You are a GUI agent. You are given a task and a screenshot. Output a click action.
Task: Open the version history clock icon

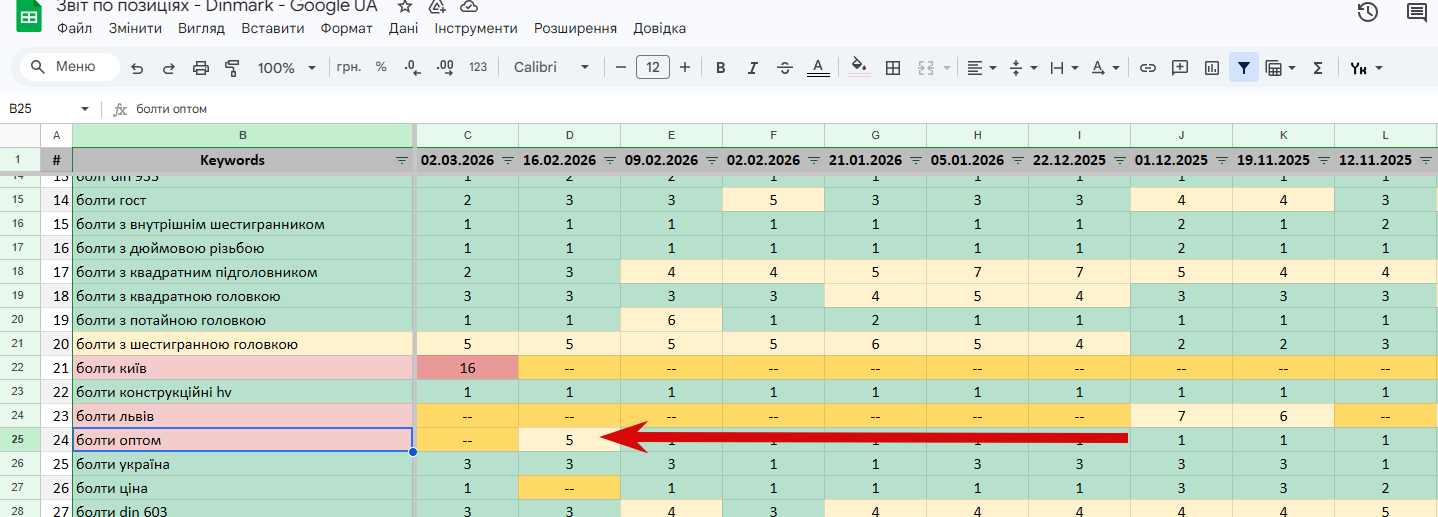pos(1368,12)
